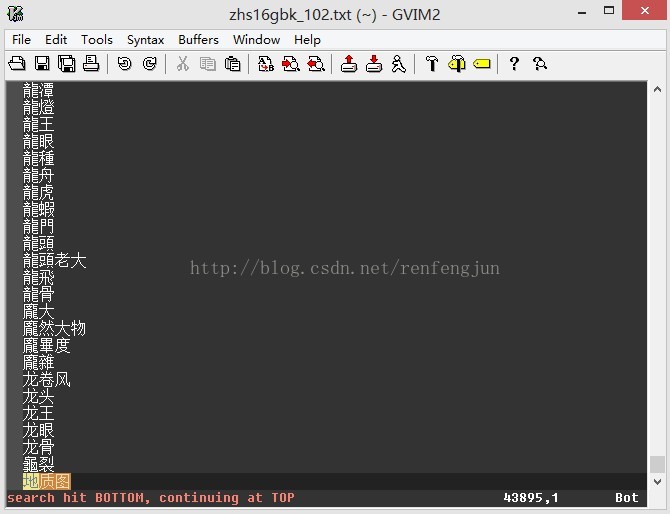This screenshot has height=514, width=670.
Task: Click the Save All files icon
Action: click(x=66, y=64)
